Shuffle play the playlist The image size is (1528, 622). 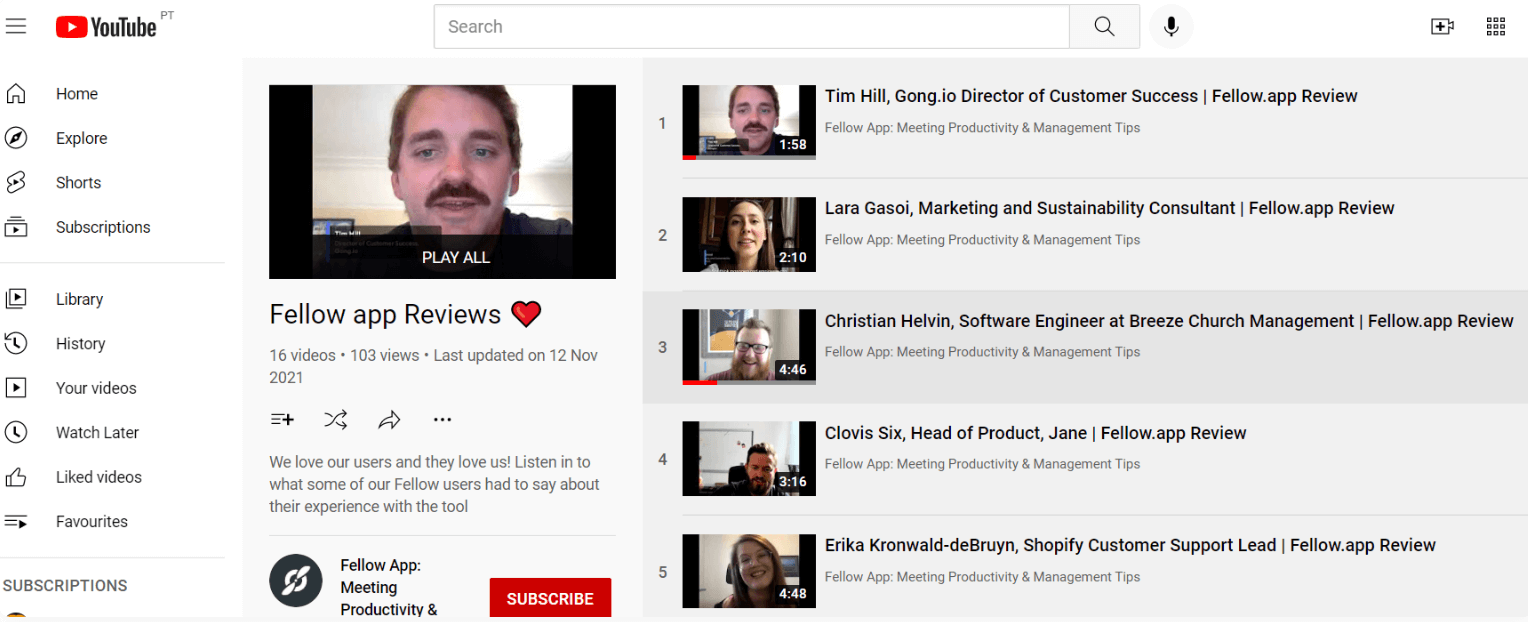pos(336,420)
